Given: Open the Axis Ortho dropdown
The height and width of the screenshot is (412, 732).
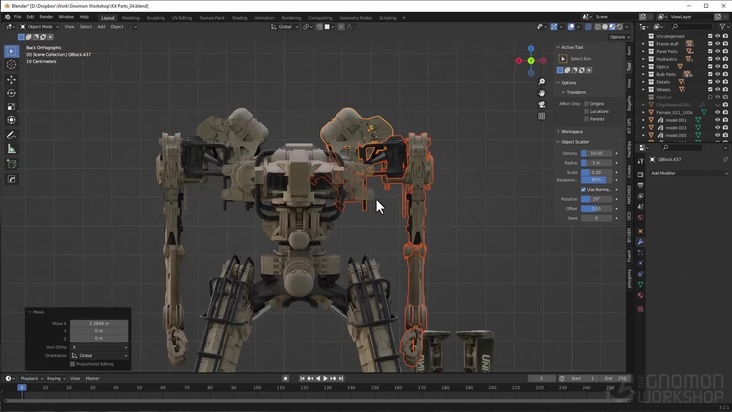Looking at the screenshot, I should click(99, 347).
